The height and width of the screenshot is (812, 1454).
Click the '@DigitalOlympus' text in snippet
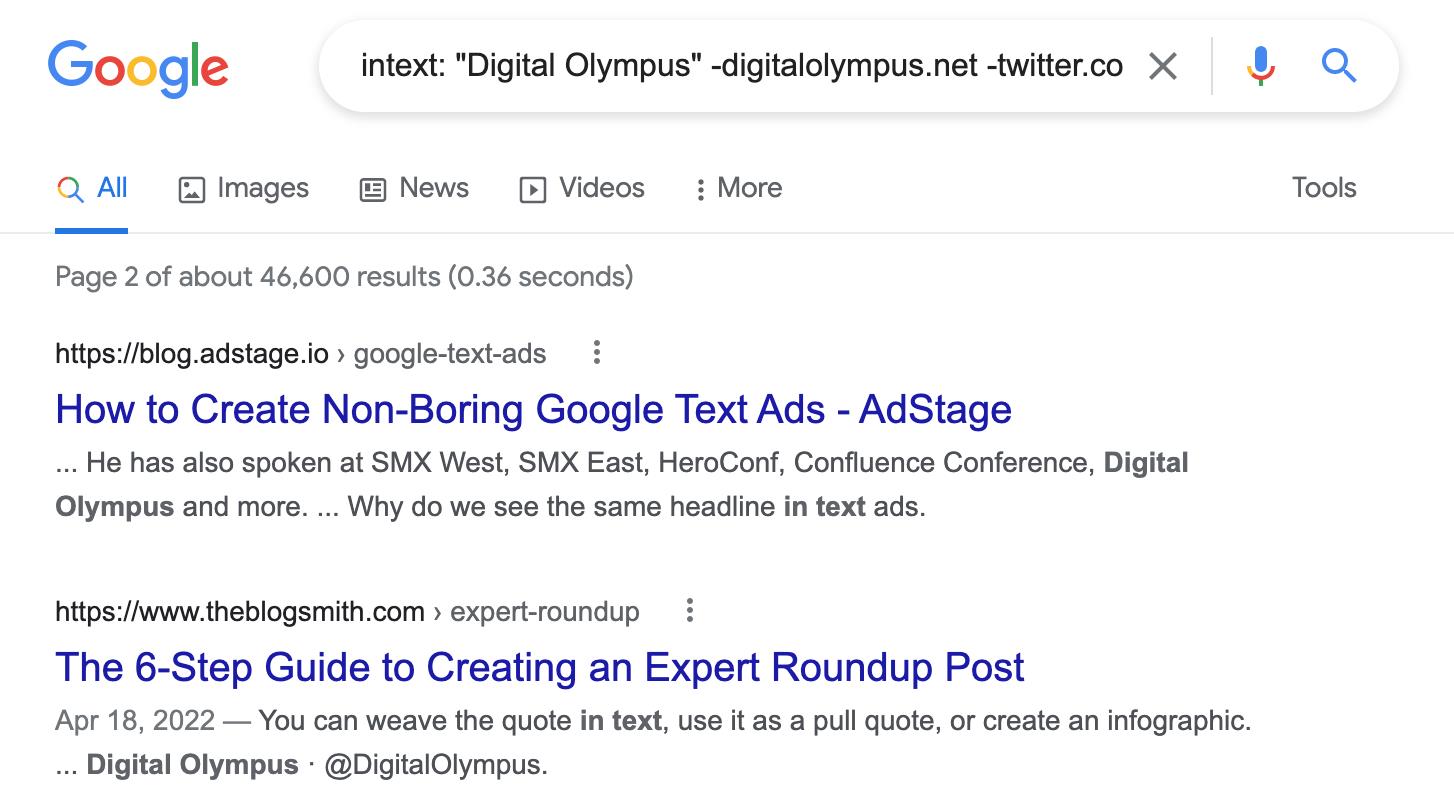coord(436,766)
